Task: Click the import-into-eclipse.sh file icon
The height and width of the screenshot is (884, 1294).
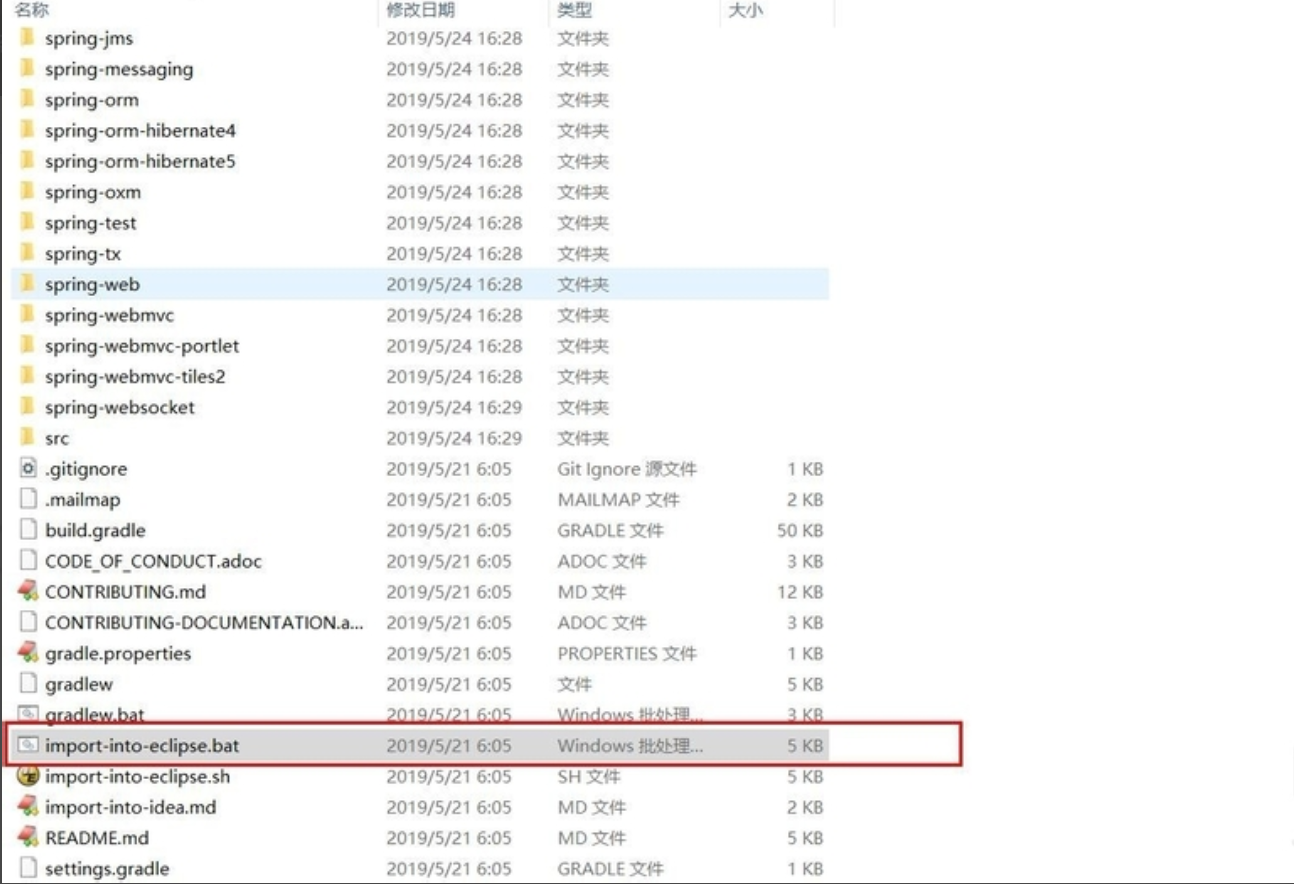Action: tap(28, 776)
